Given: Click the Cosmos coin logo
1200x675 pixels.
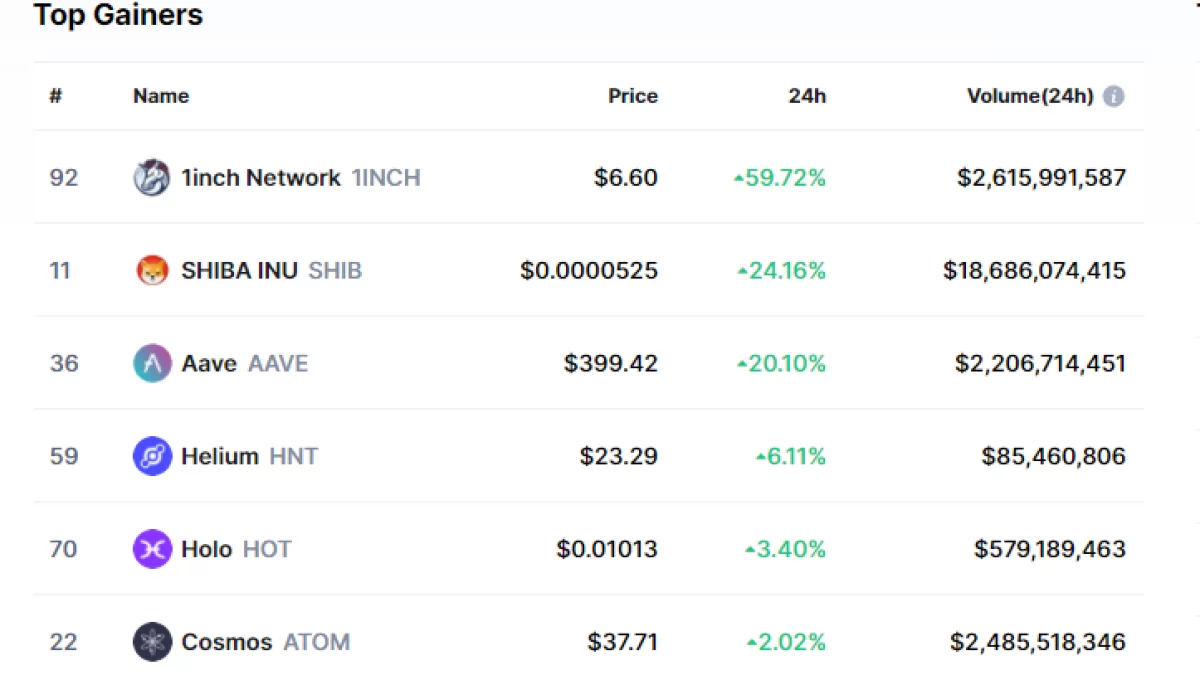Looking at the screenshot, I should (152, 642).
